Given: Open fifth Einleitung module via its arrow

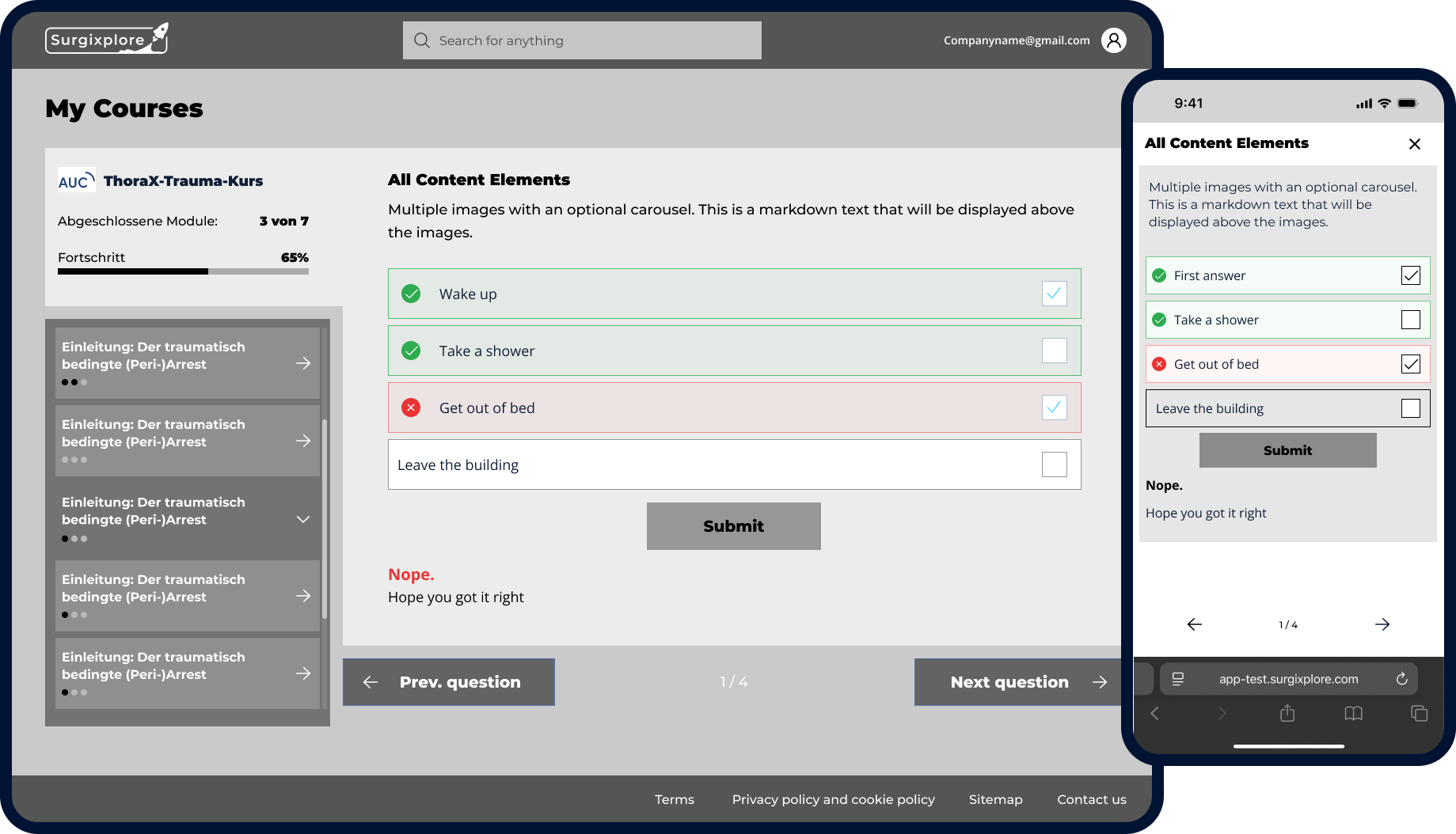Looking at the screenshot, I should (303, 673).
